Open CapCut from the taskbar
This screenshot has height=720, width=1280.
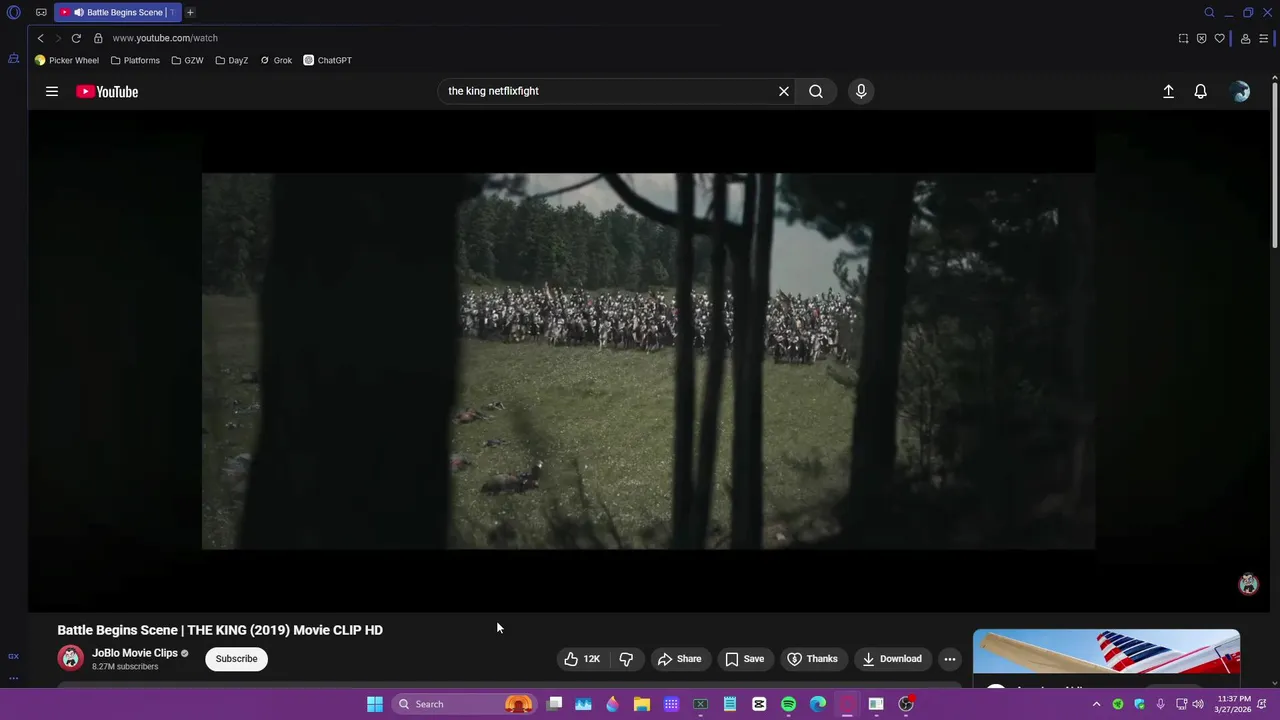click(x=759, y=704)
